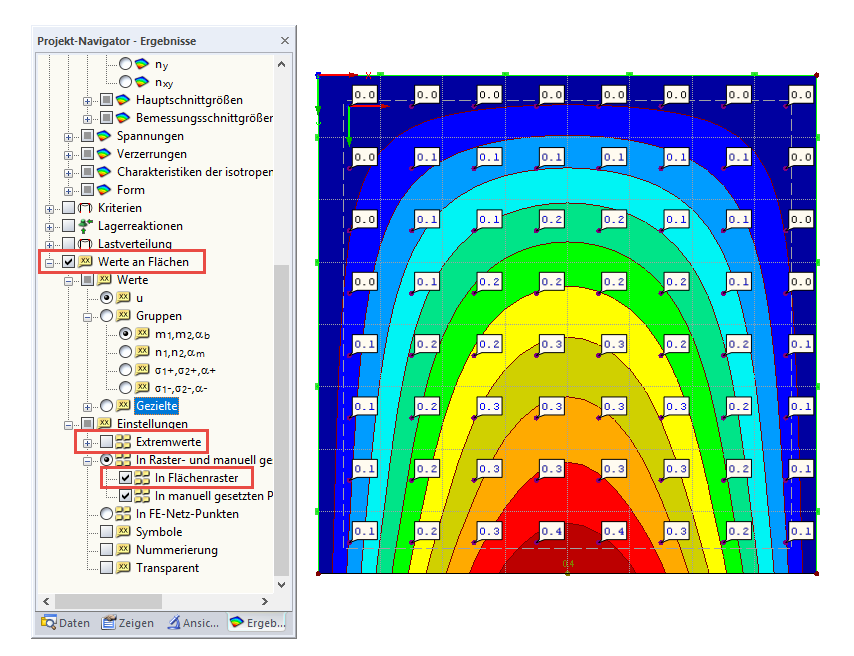Switch to the Daten tab
The width and height of the screenshot is (854, 656).
coord(66,622)
